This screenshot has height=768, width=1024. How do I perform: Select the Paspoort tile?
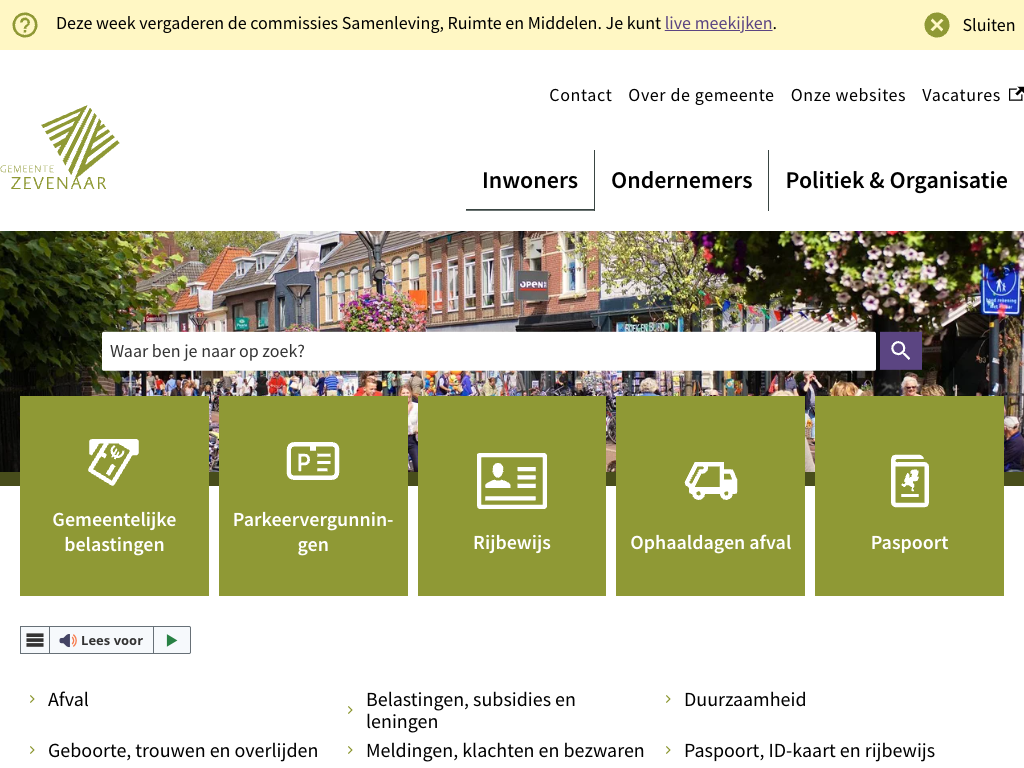[909, 496]
